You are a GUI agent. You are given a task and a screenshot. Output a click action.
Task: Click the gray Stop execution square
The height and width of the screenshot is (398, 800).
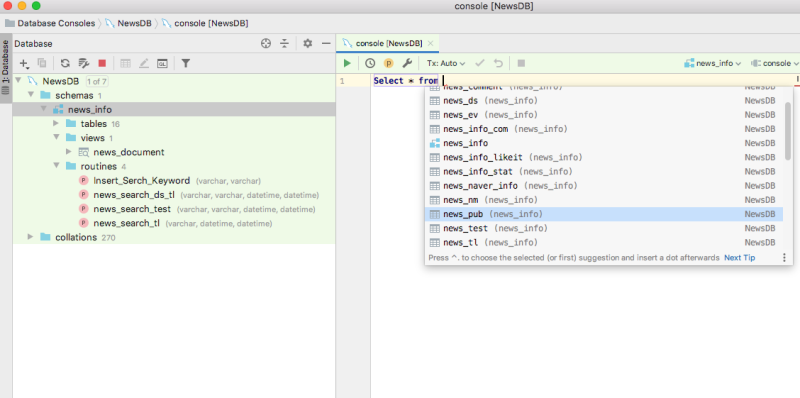(521, 63)
